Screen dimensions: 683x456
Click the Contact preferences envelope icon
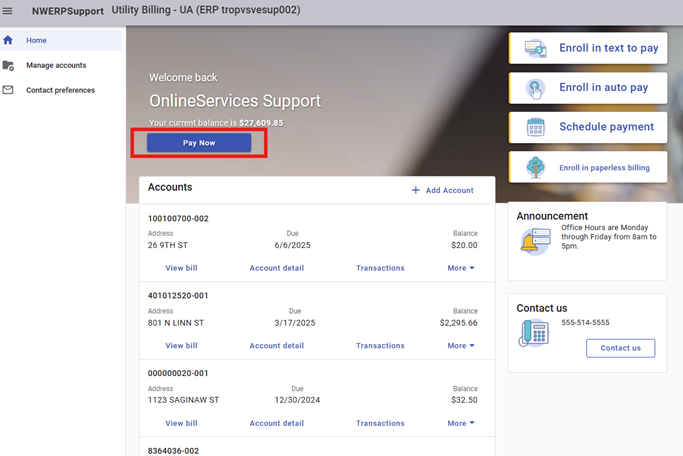click(x=8, y=90)
